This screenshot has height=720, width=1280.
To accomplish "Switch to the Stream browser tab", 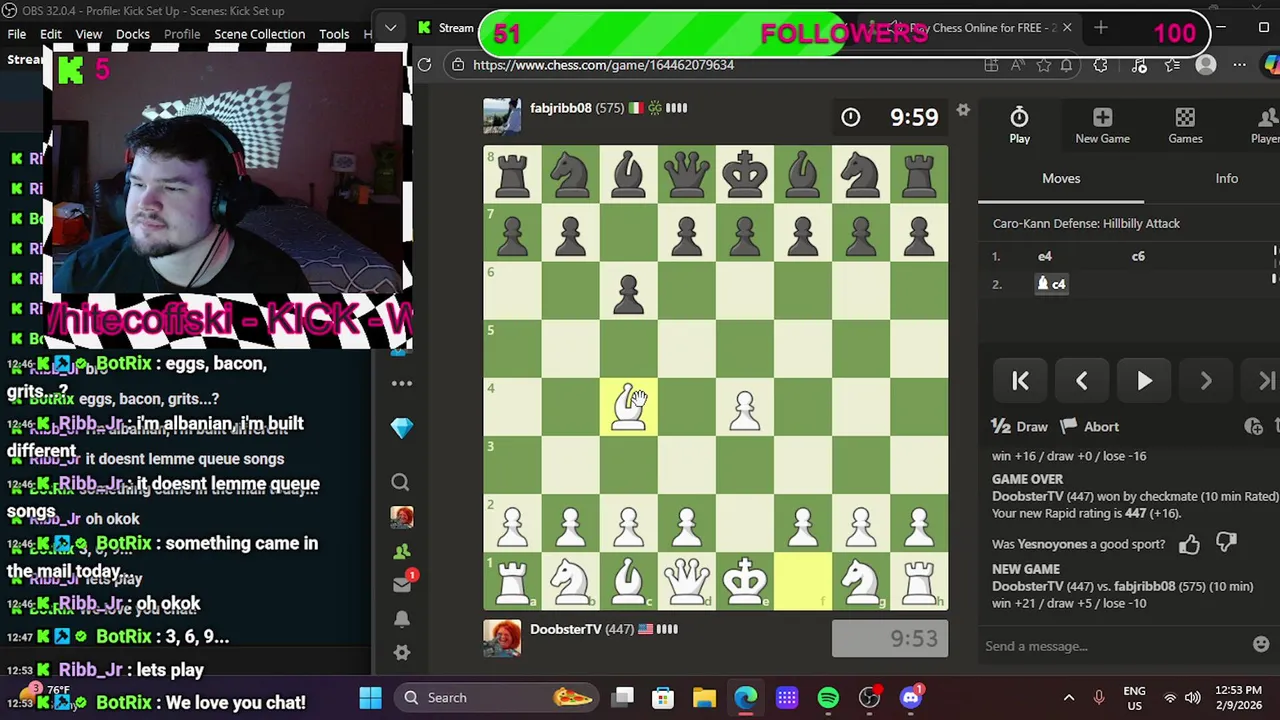I will pyautogui.click(x=446, y=28).
